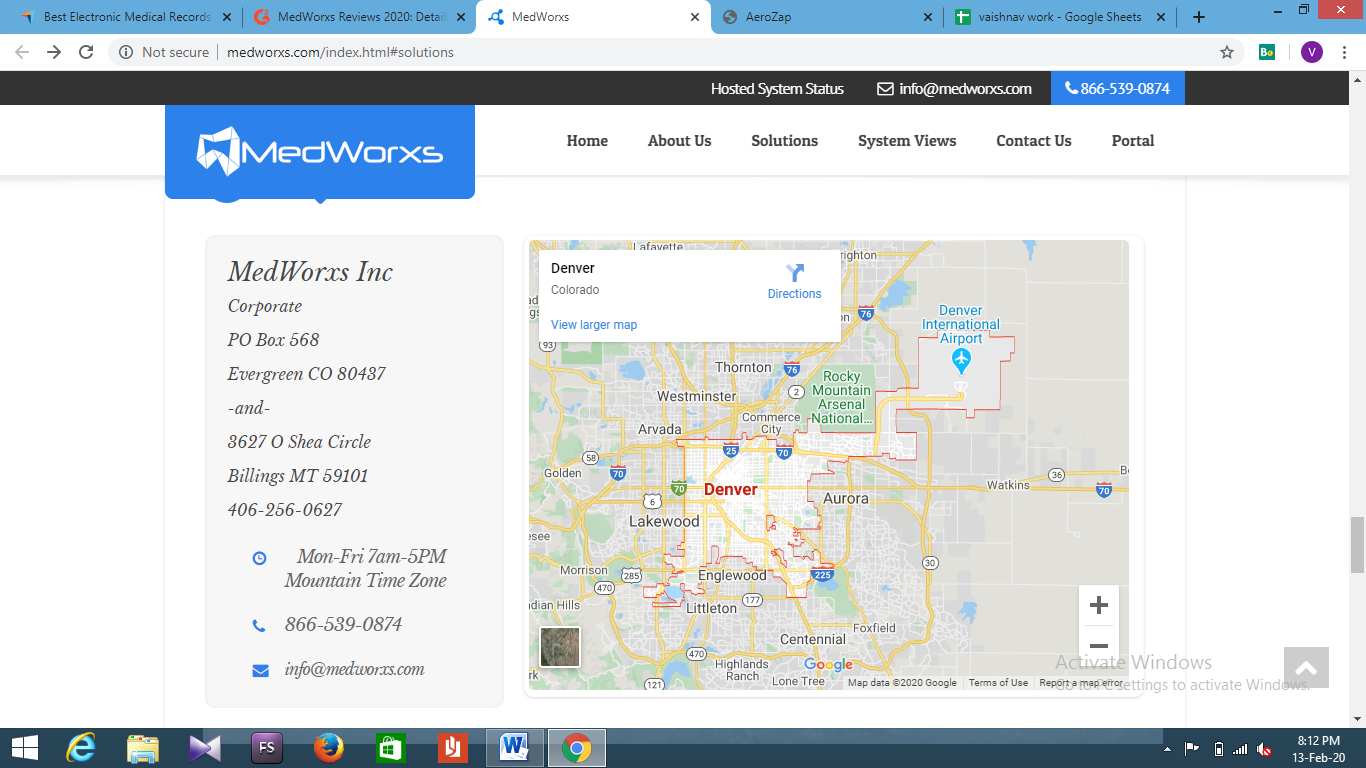Click system tray show hidden icons arrow
The height and width of the screenshot is (768, 1366).
[x=1167, y=748]
